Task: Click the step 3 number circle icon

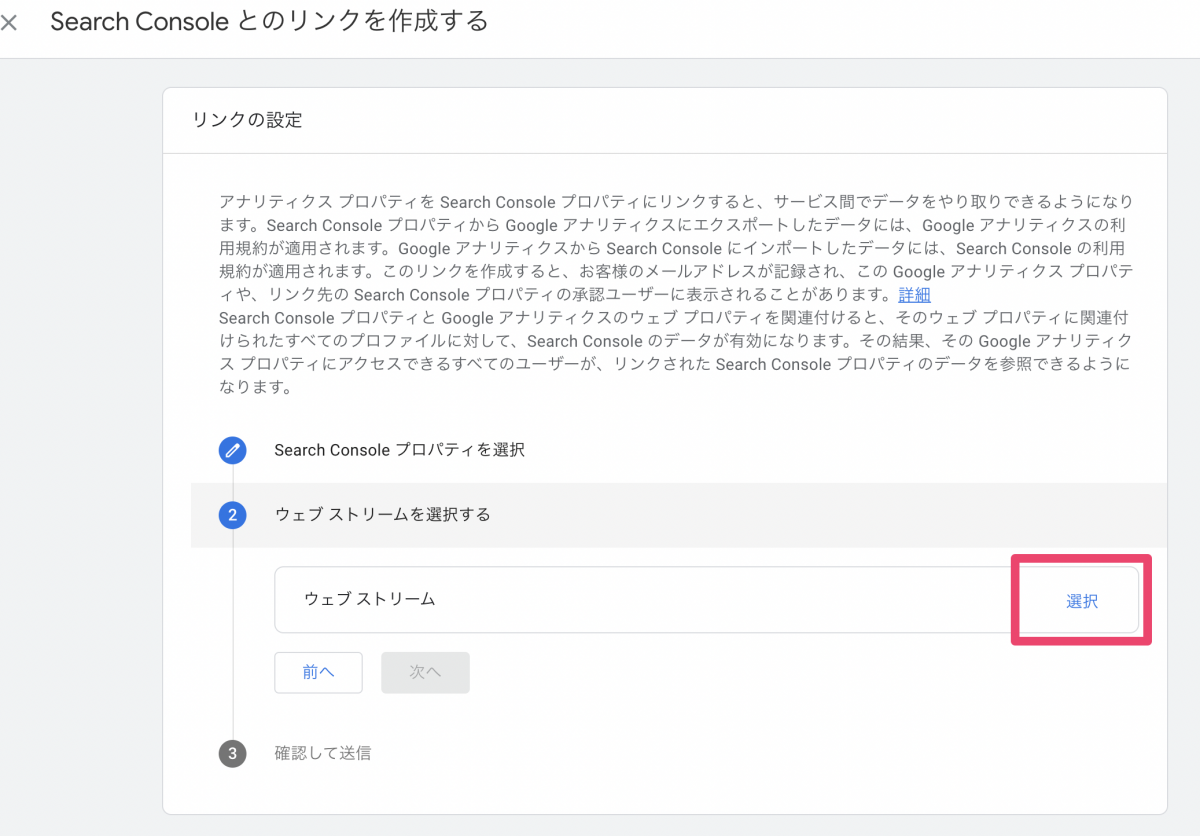Action: coord(232,753)
